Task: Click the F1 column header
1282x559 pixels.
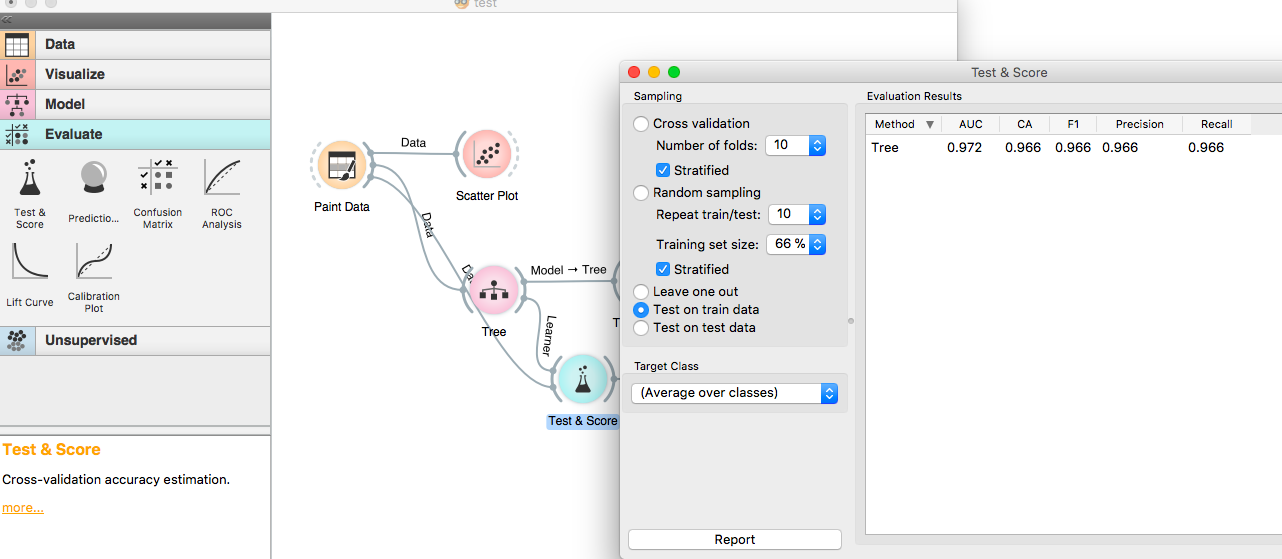Action: (1073, 125)
